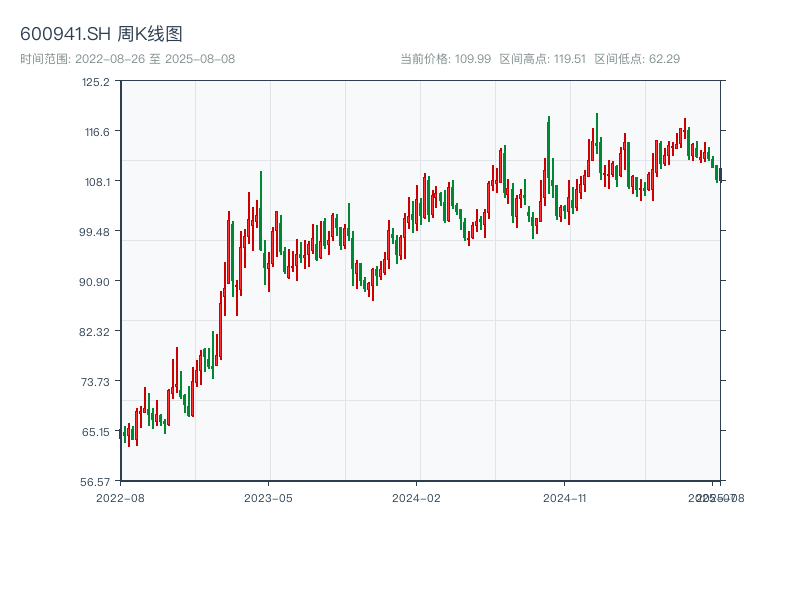This screenshot has height=600, width=800.
Task: Select the time range text 2022-08-26 至 2025-08-08
Action: coord(155,59)
